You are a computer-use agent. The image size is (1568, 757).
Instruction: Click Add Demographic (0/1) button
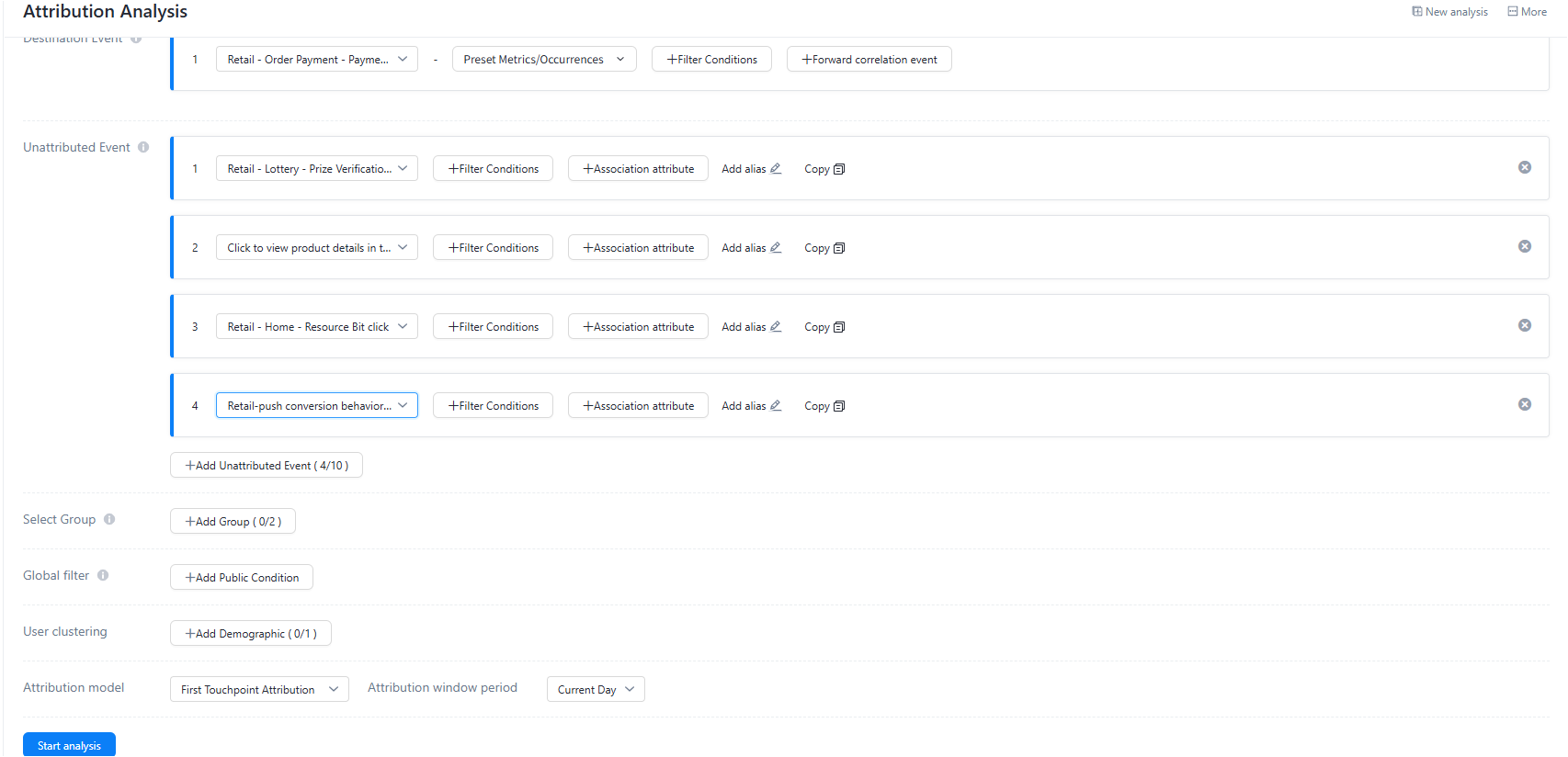pyautogui.click(x=251, y=633)
